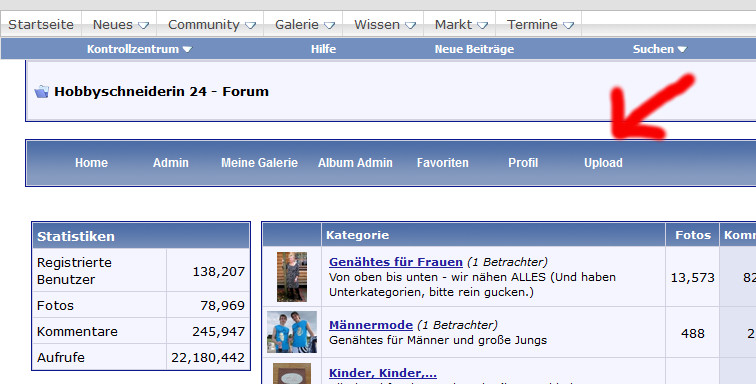Open the Männermode category thumbnail
Screen dimensions: 756x384
click(x=292, y=332)
